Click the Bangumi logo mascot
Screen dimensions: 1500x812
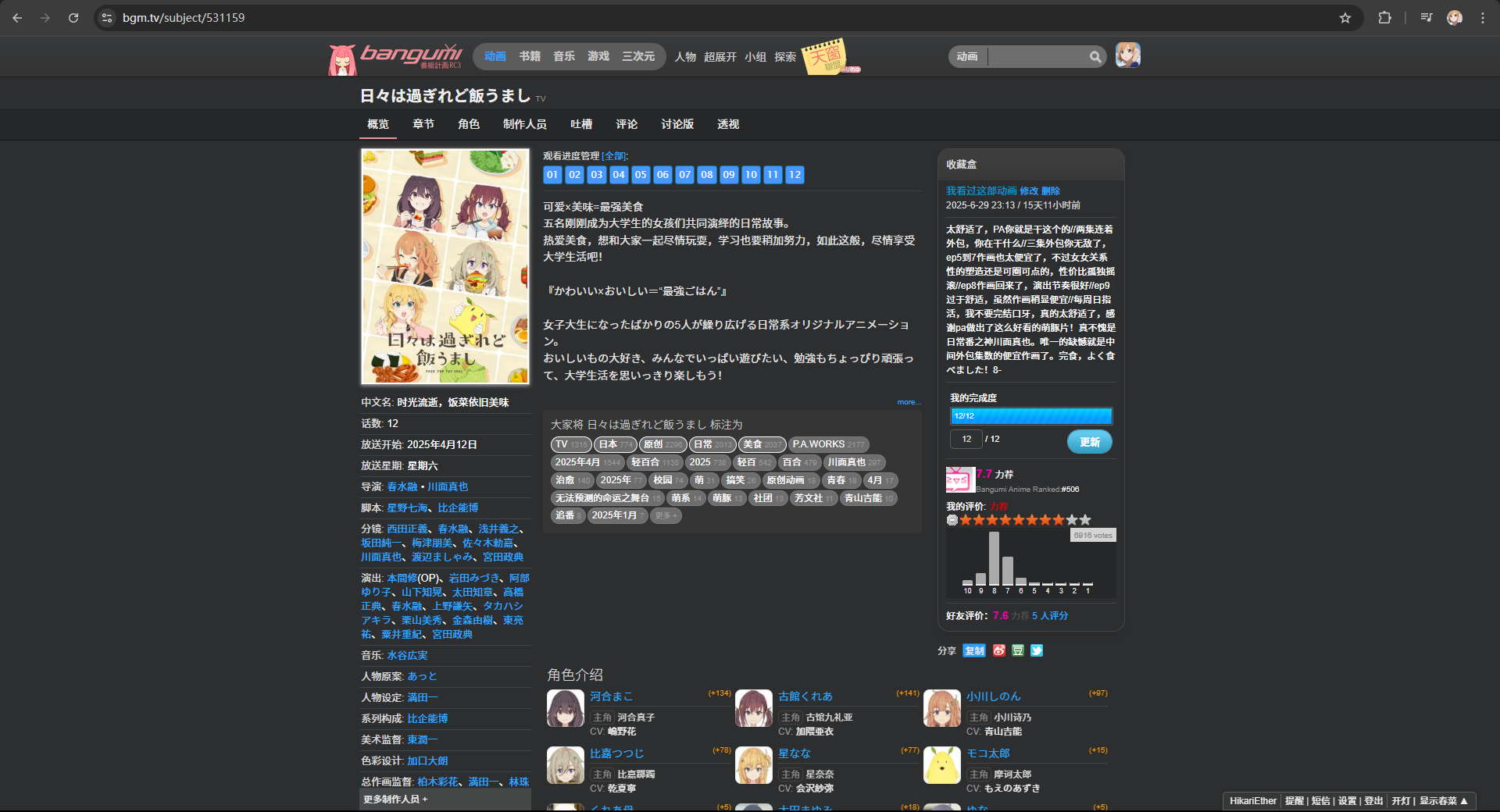342,60
